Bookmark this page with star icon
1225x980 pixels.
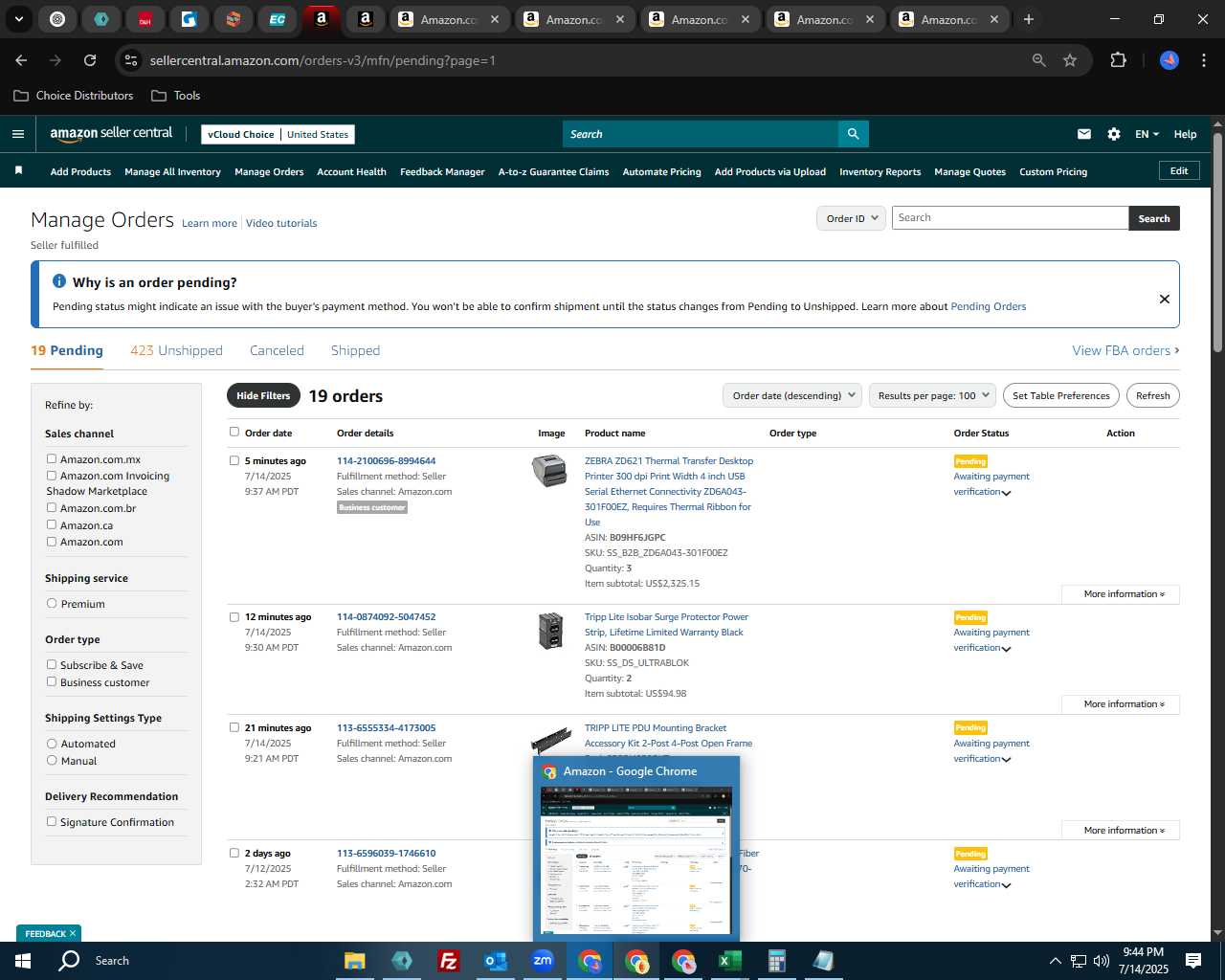[x=1070, y=60]
